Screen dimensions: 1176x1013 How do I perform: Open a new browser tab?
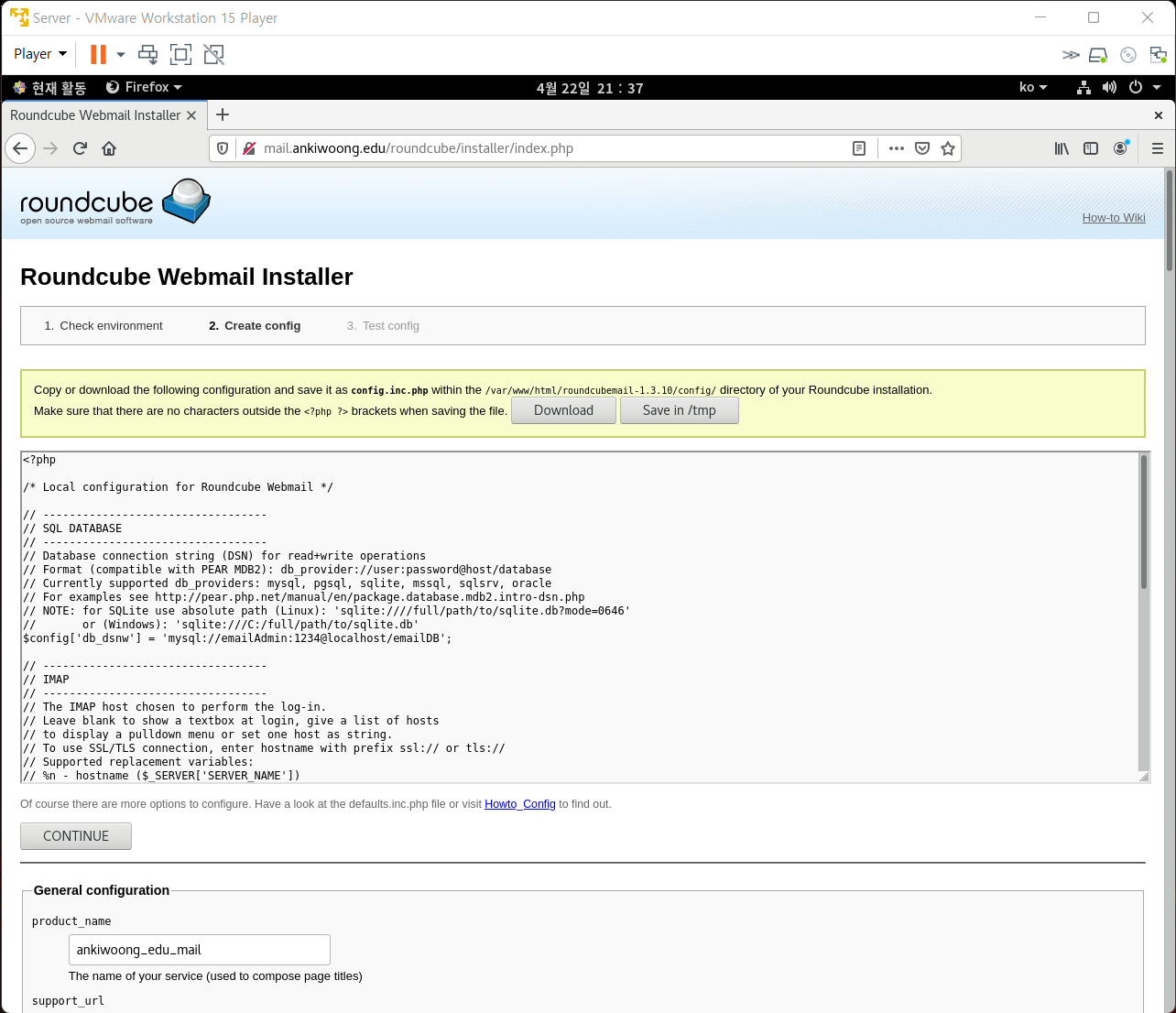click(x=223, y=114)
